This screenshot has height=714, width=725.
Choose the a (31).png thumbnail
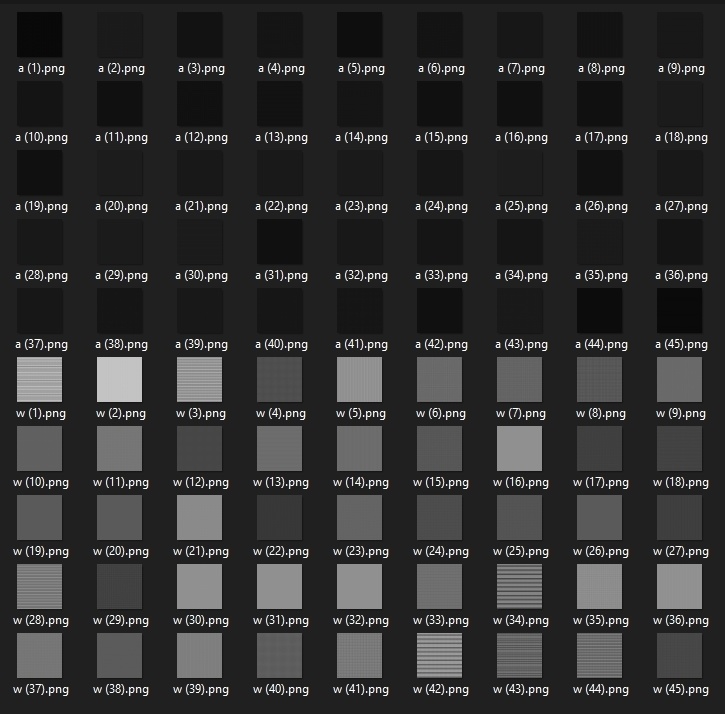pos(279,241)
